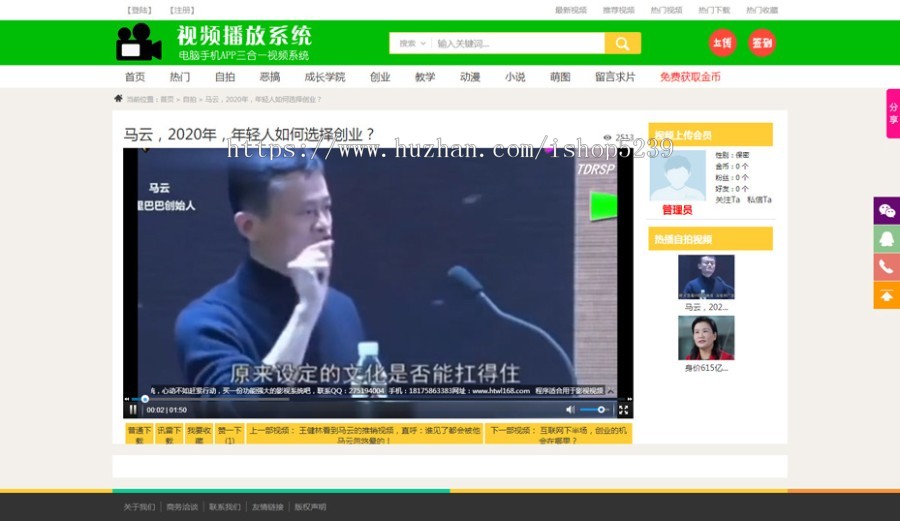Image resolution: width=900 pixels, height=521 pixels.
Task: Open the 推荐视频 top link
Action: [619, 10]
